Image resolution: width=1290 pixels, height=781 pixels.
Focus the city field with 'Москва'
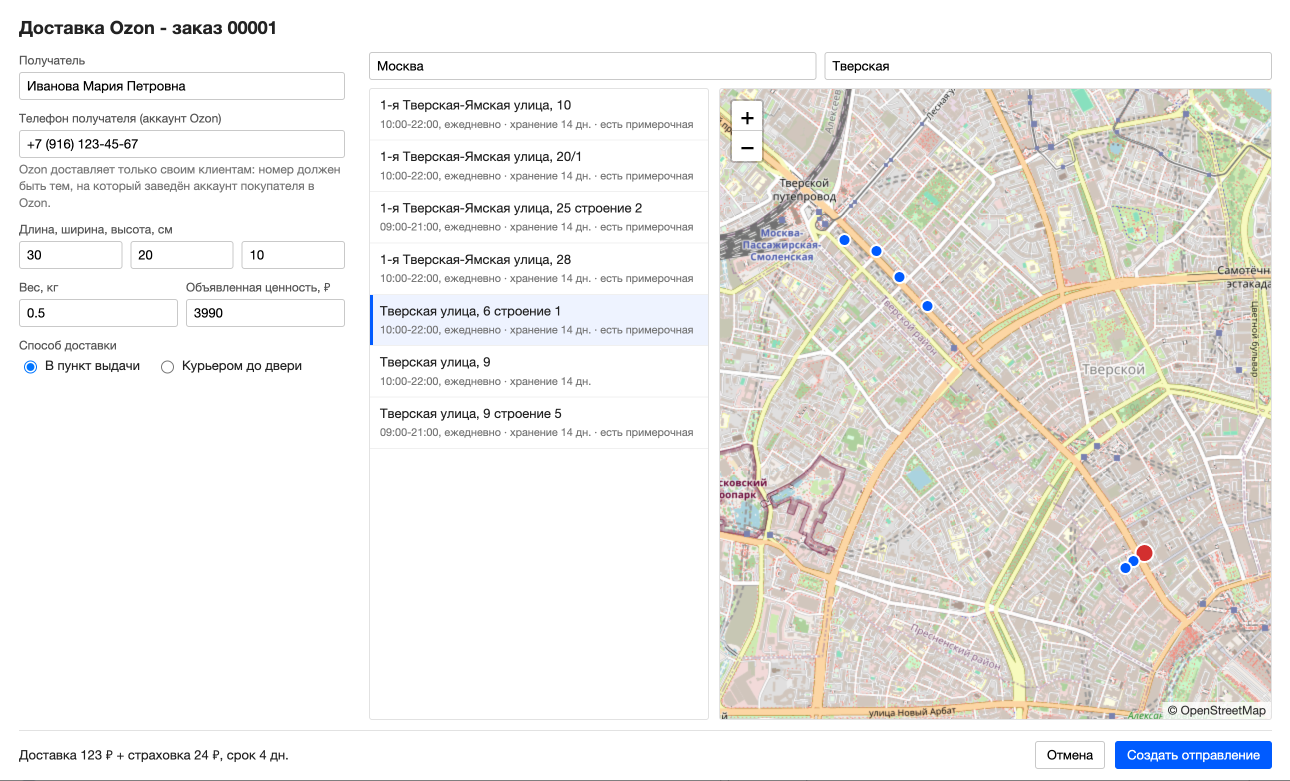click(593, 66)
